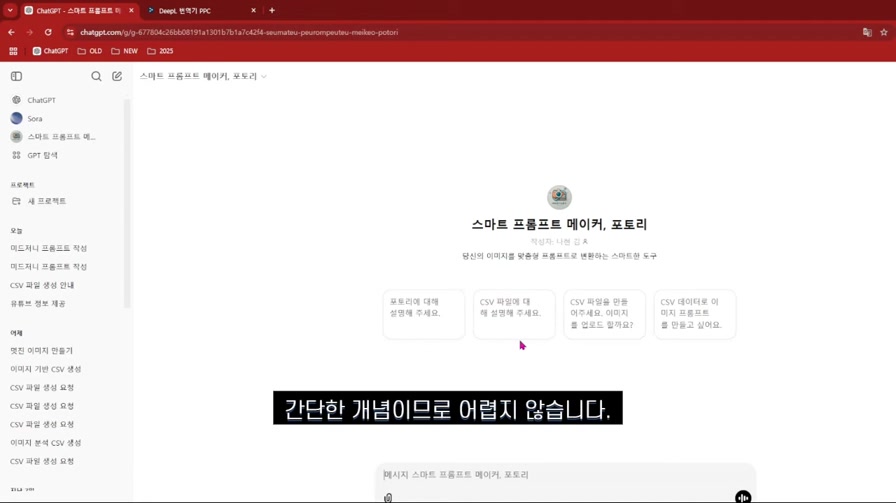This screenshot has width=896, height=503.
Task: Click the sidebar vertical scrollbar
Action: (x=127, y=203)
